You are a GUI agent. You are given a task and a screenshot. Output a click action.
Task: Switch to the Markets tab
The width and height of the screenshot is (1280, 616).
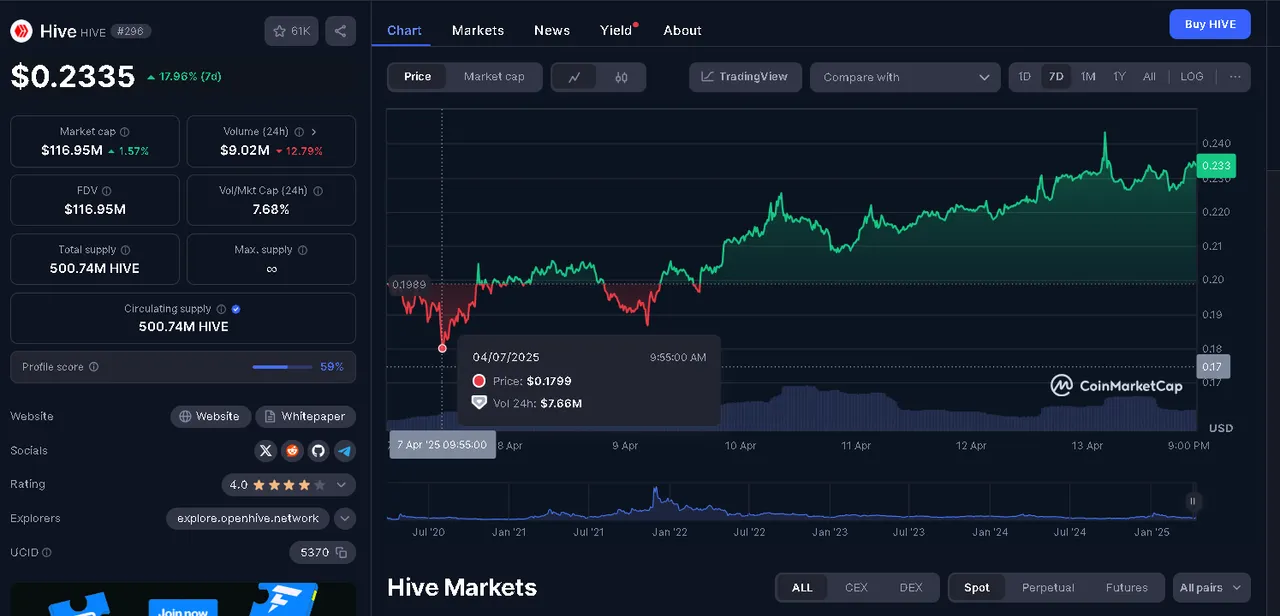point(478,30)
